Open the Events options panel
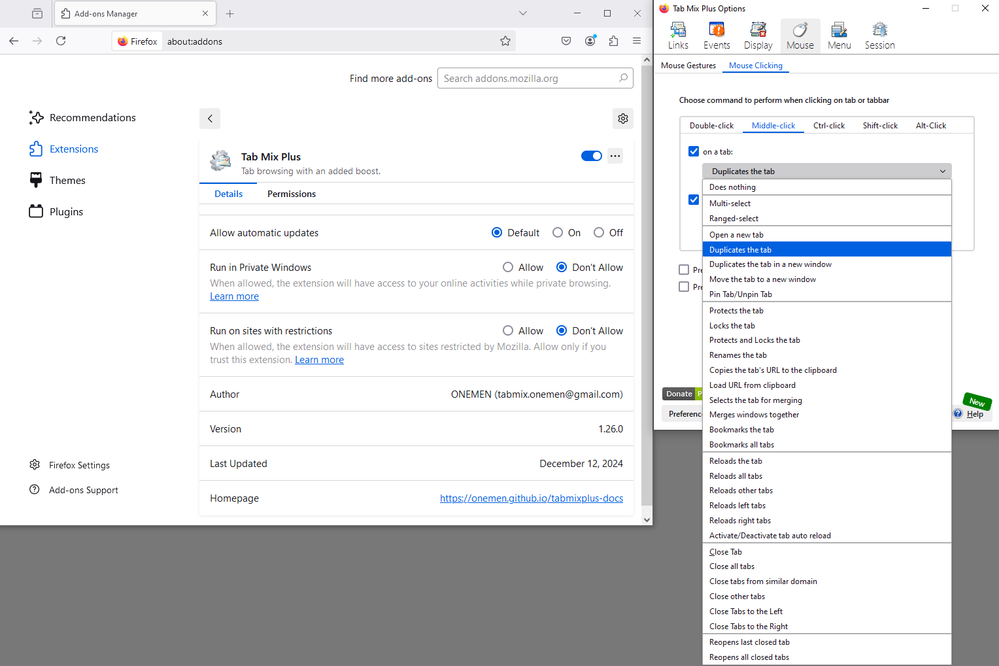The image size is (999, 666). [716, 35]
